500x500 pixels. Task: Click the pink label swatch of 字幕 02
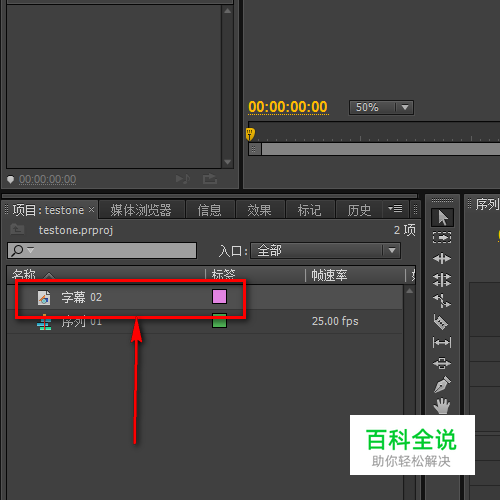click(x=219, y=296)
